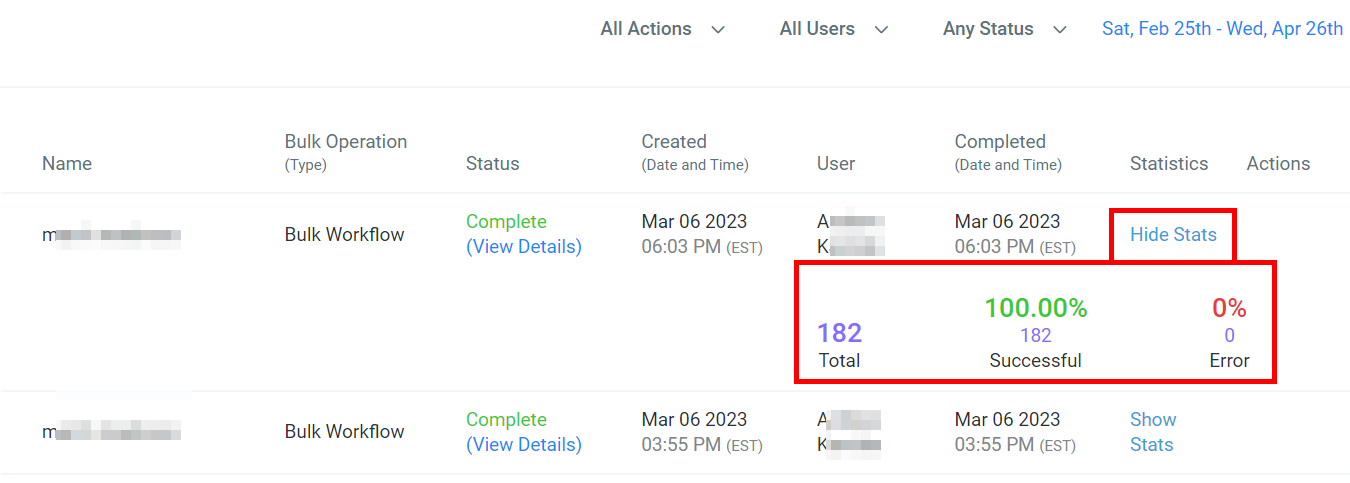Image resolution: width=1350 pixels, height=483 pixels.
Task: Click the Bulk Operation (Type) column header
Action: pos(345,151)
